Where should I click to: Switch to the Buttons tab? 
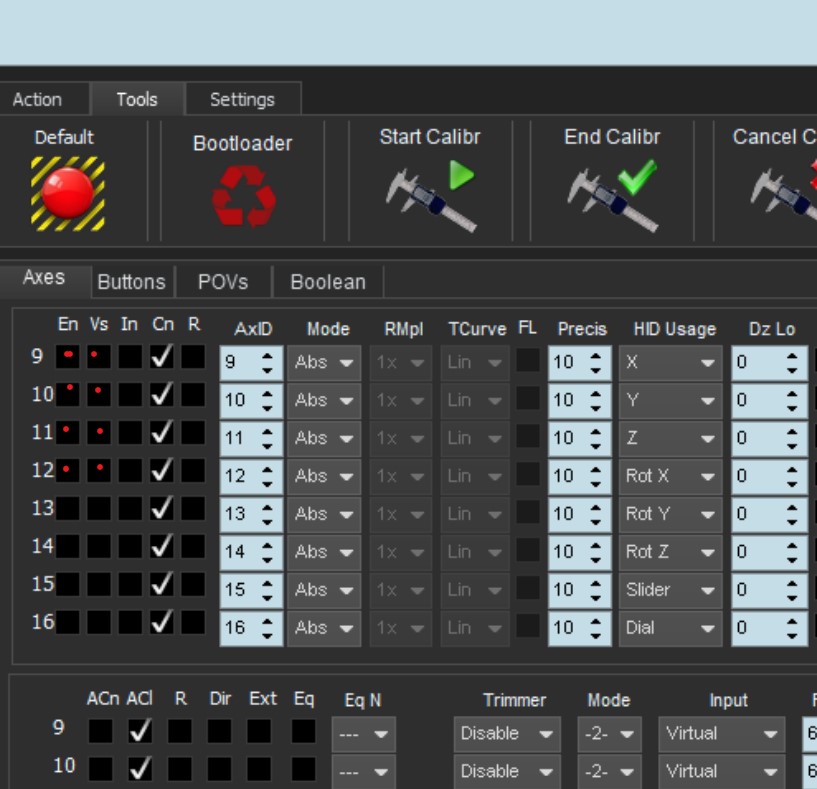pos(131,282)
